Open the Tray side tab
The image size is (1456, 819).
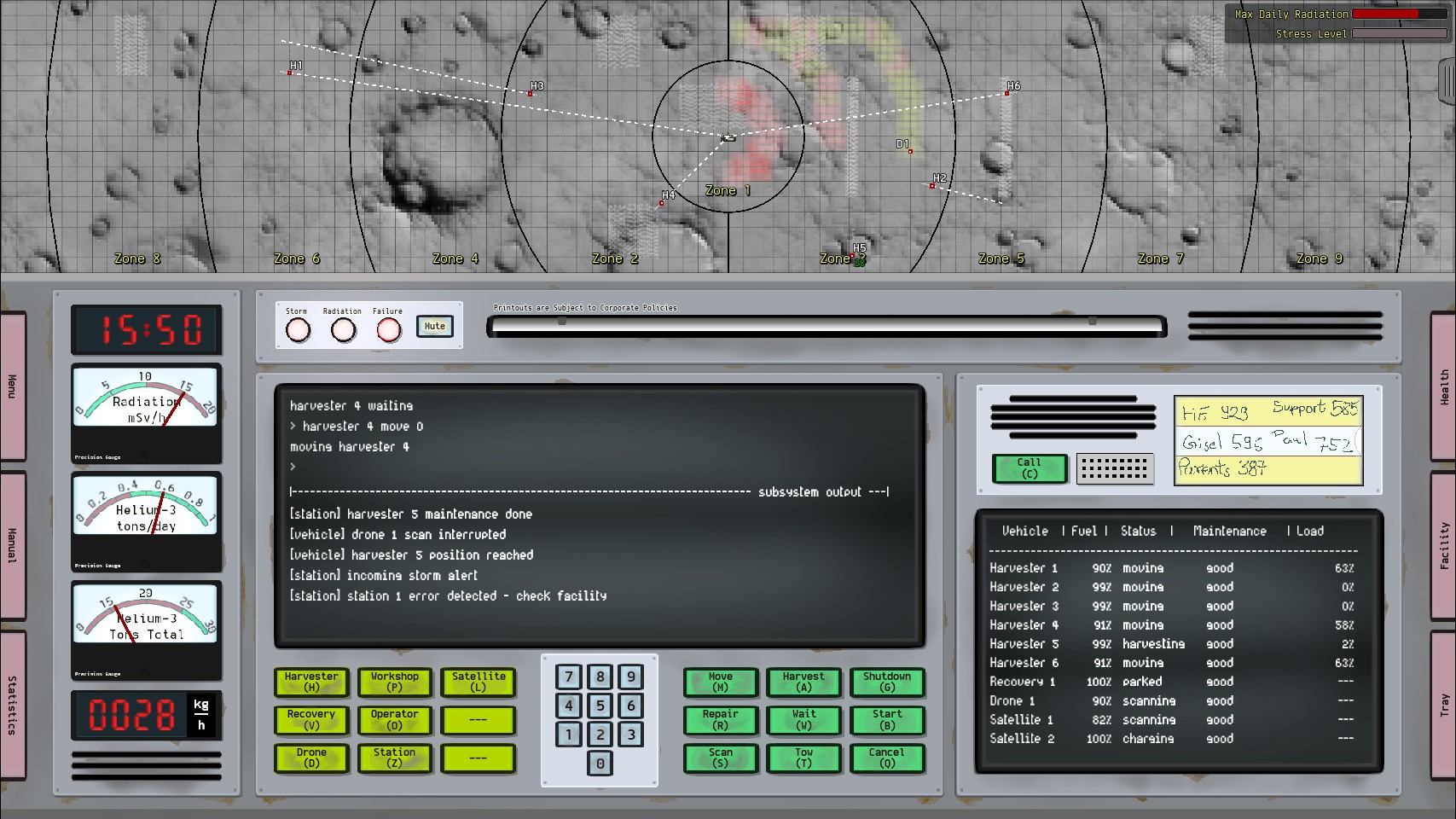click(x=1443, y=705)
